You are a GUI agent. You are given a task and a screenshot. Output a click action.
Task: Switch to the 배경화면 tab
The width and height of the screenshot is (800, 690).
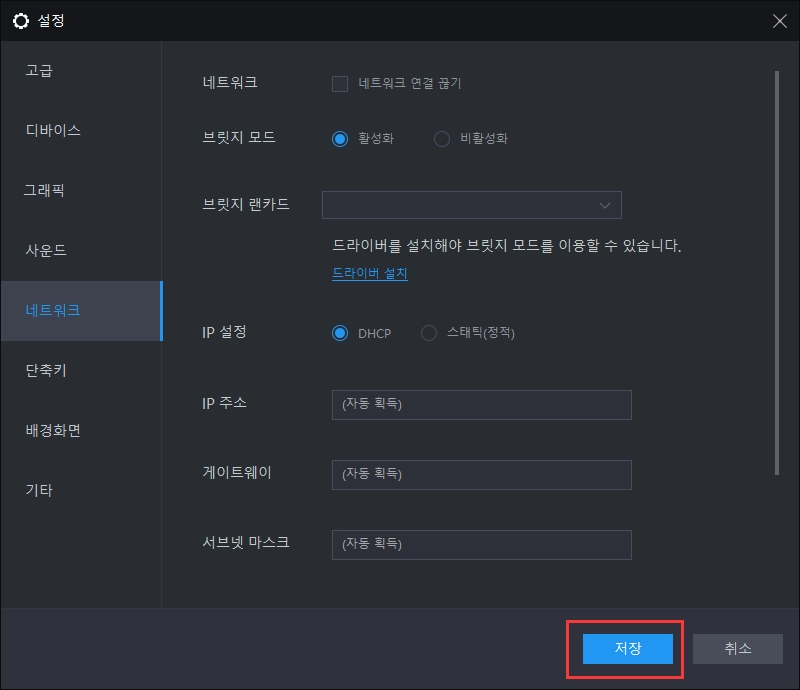coord(52,430)
